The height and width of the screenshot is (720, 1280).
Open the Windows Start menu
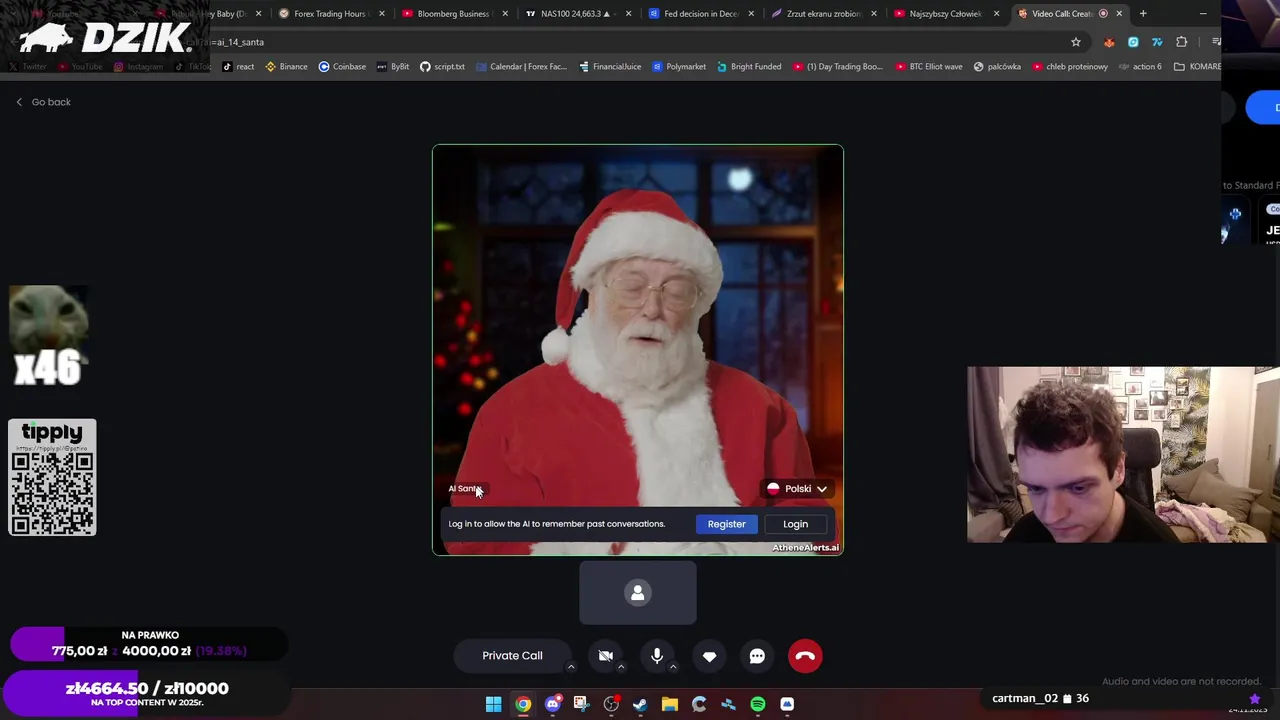pyautogui.click(x=493, y=704)
